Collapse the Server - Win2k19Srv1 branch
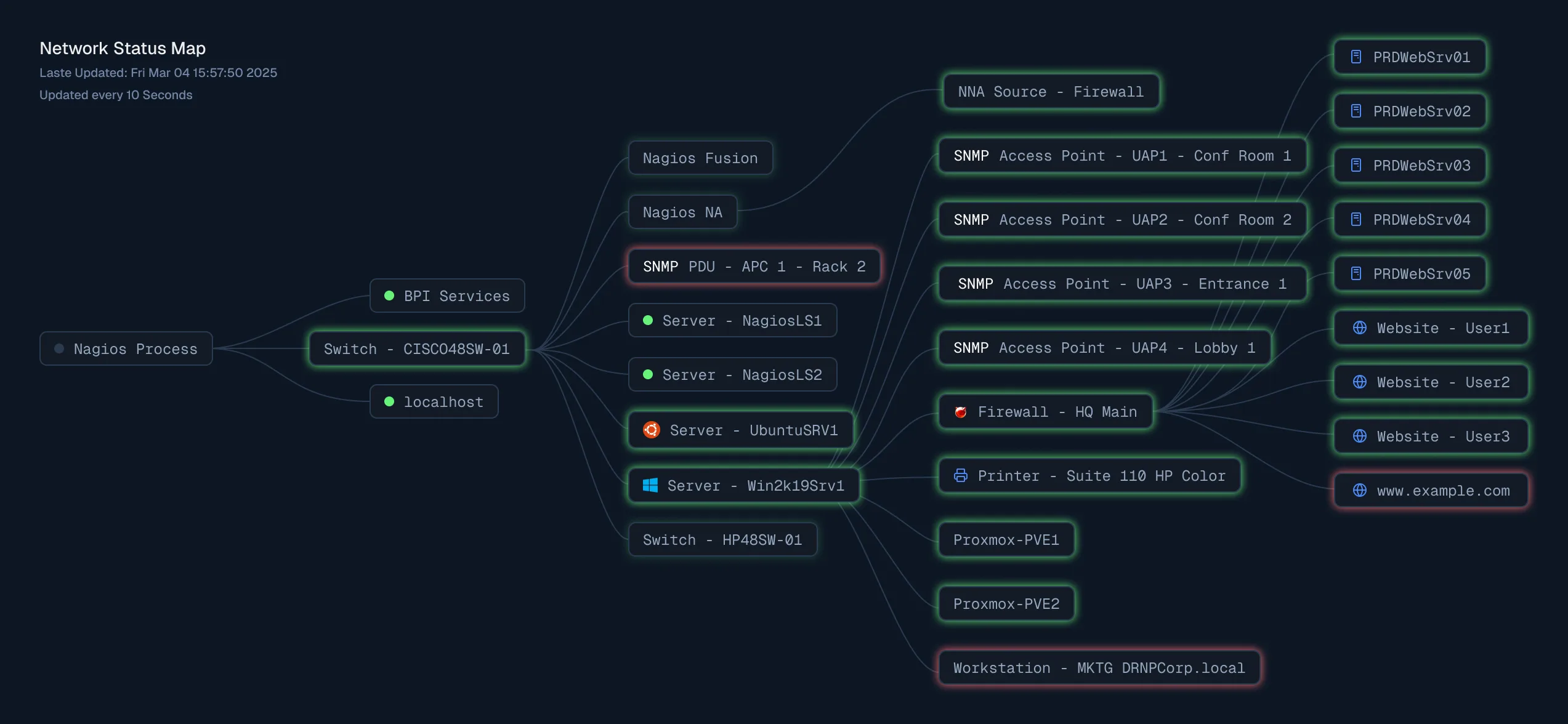1568x724 pixels. click(743, 485)
